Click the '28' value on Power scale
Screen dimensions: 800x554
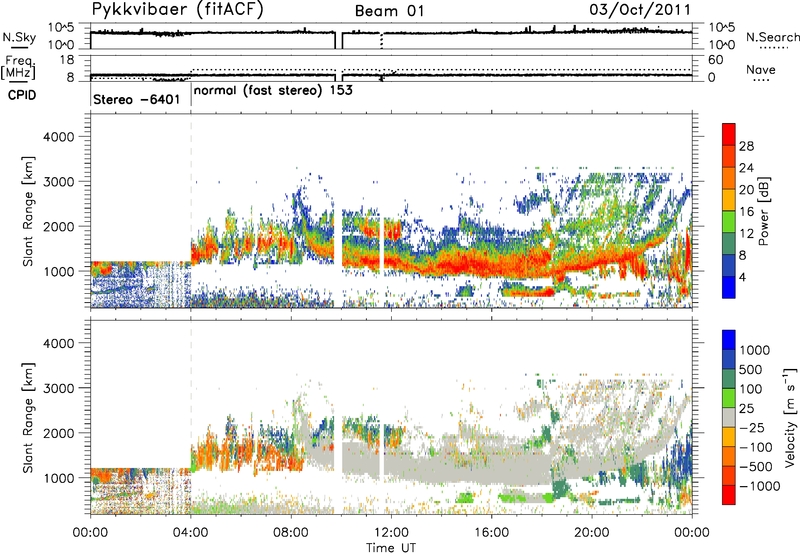click(746, 146)
